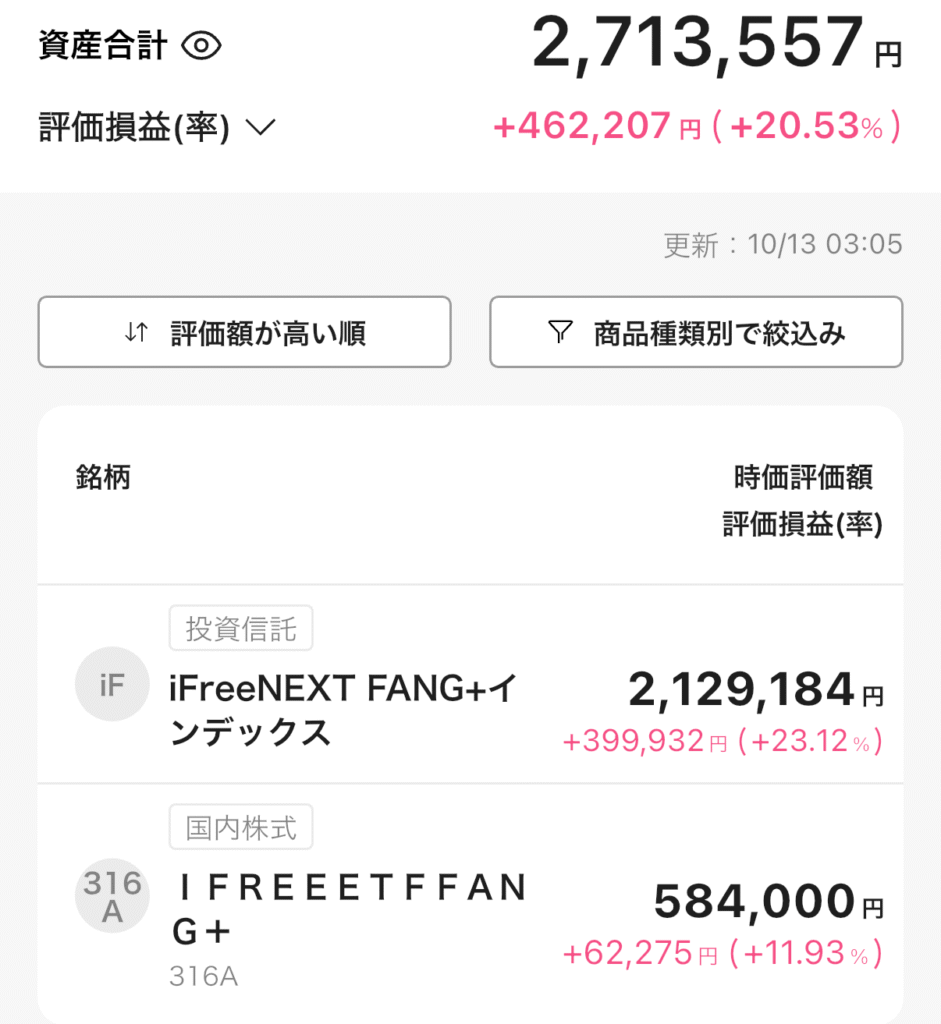Select the 投資信託 category tag
The height and width of the screenshot is (1024, 941).
point(241,629)
